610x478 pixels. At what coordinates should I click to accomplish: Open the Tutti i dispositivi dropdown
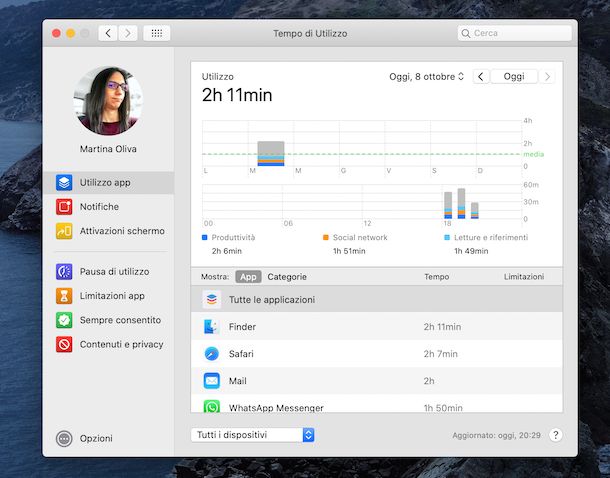pyautogui.click(x=252, y=435)
